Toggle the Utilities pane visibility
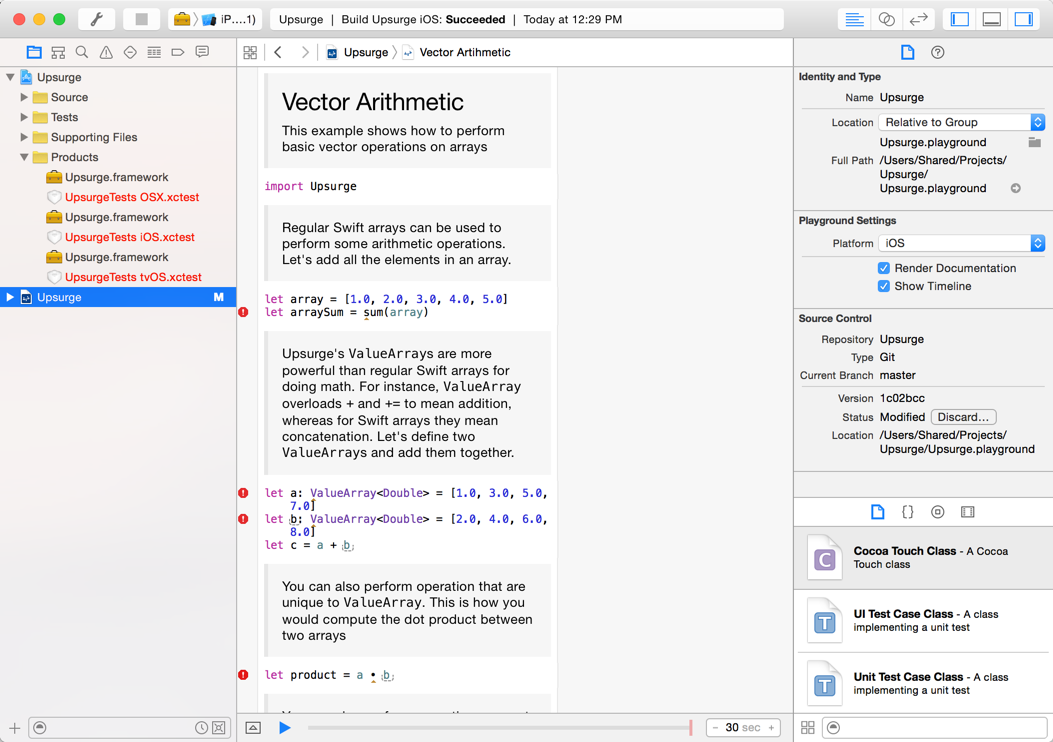Screen dimensions: 1053x742 1023,19
